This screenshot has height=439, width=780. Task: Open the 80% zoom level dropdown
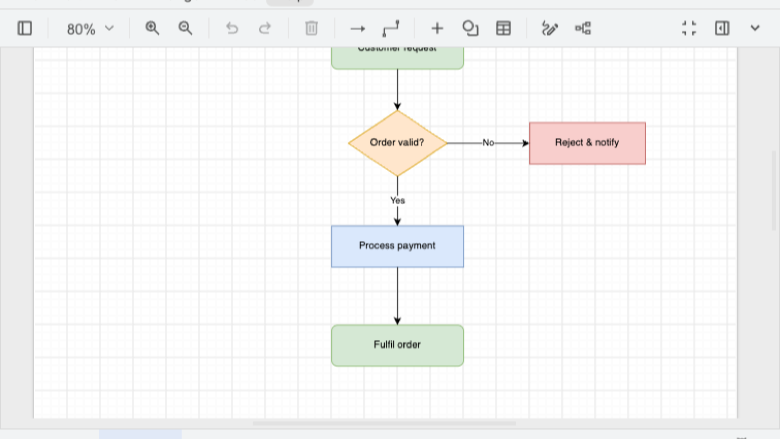pyautogui.click(x=90, y=29)
